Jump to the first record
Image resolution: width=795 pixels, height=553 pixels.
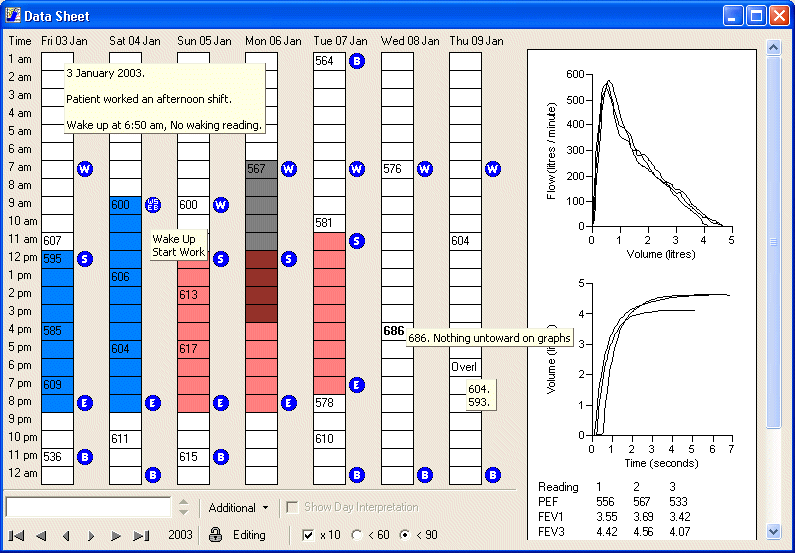(x=17, y=535)
